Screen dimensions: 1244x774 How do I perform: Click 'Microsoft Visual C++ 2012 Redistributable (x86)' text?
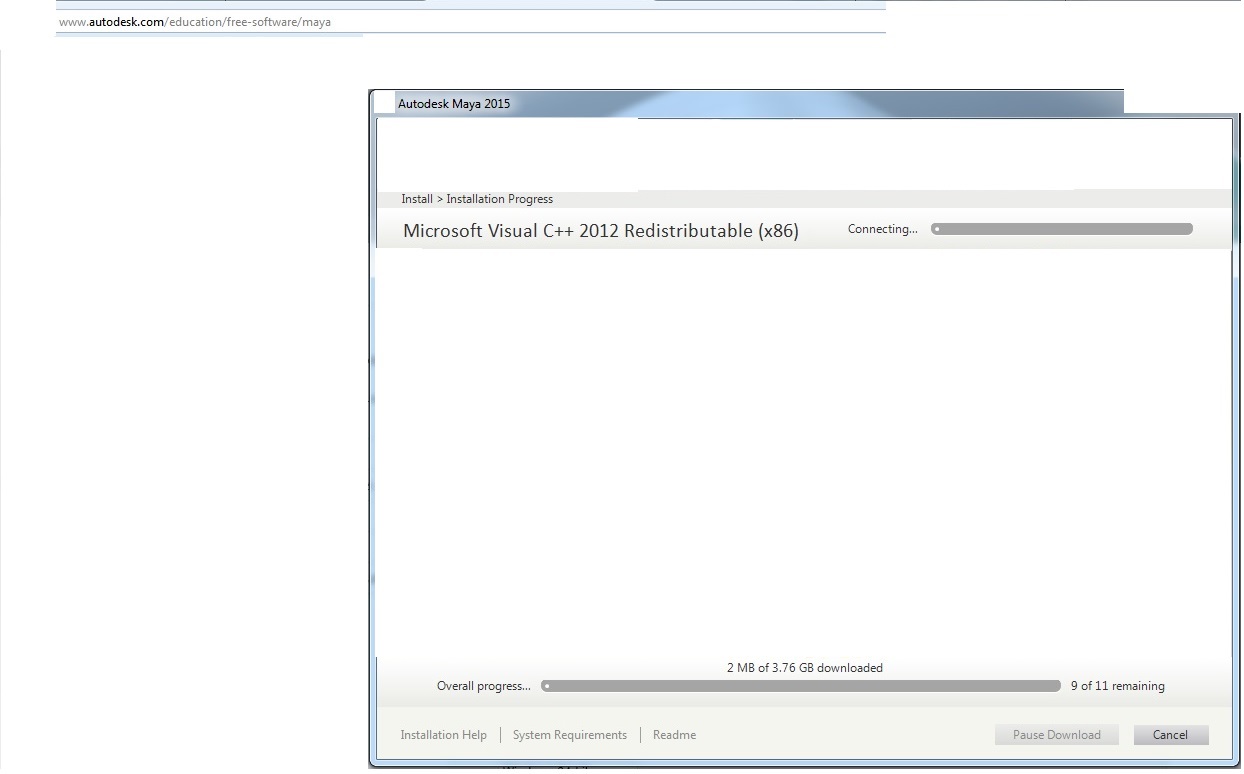(601, 231)
